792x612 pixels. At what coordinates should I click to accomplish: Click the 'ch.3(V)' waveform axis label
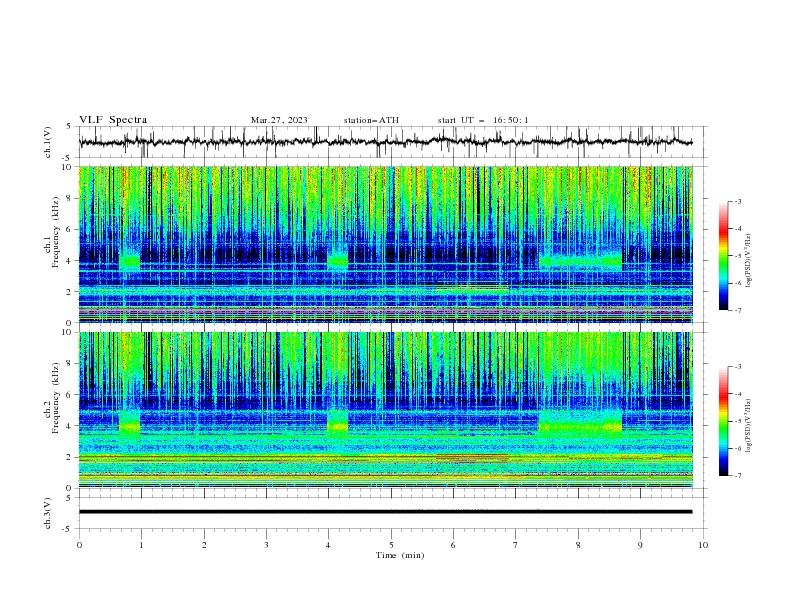[x=48, y=513]
